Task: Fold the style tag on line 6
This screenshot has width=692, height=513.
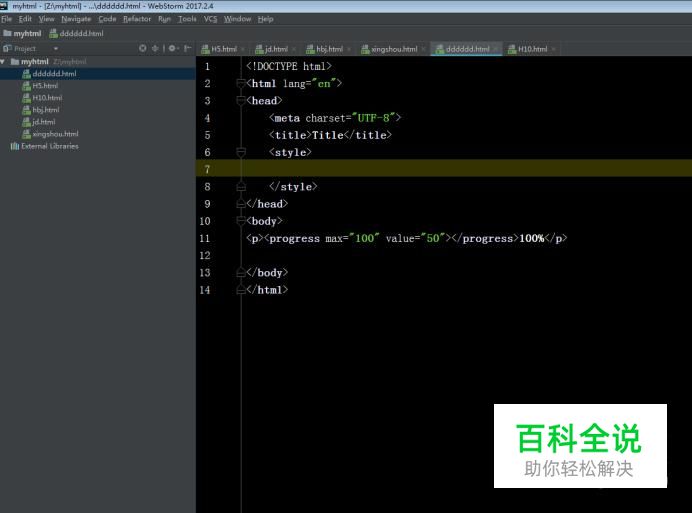Action: point(241,152)
